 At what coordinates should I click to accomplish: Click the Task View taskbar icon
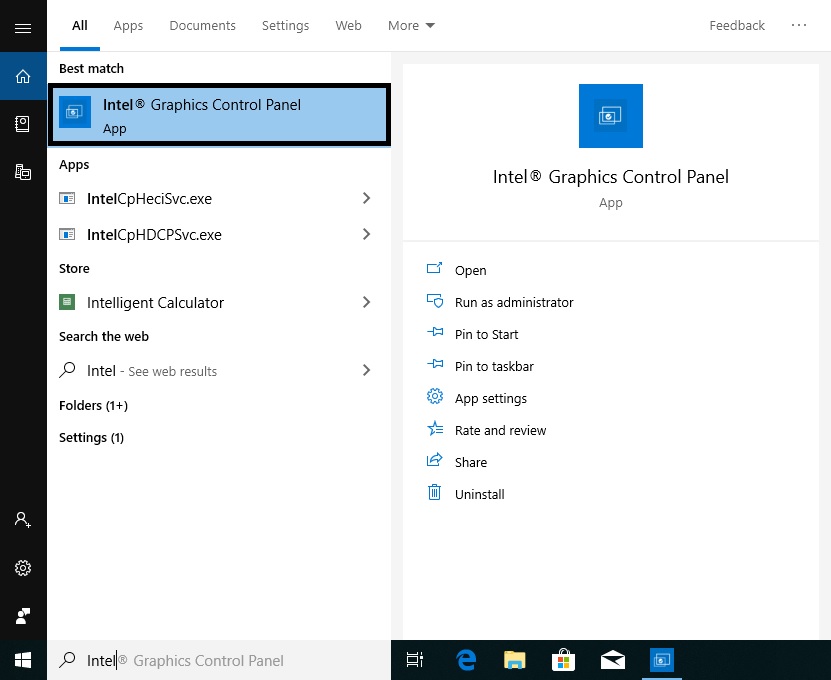click(415, 660)
